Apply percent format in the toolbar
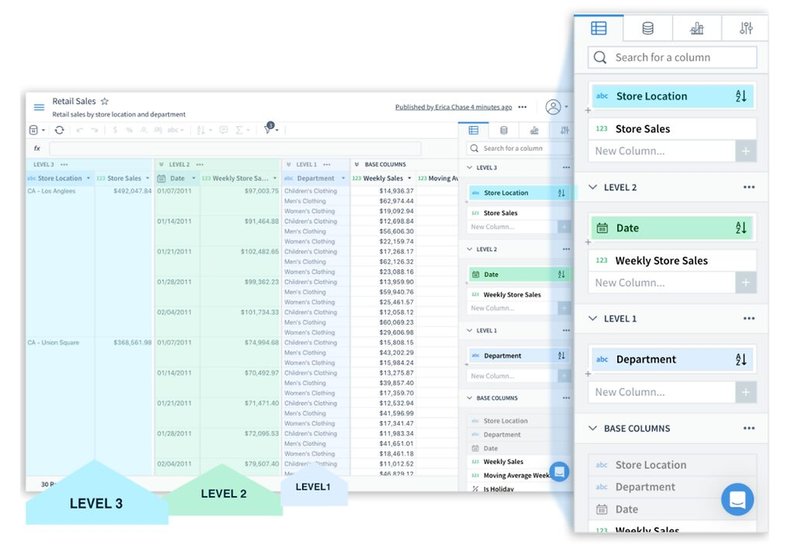This screenshot has width=800, height=547. click(129, 130)
